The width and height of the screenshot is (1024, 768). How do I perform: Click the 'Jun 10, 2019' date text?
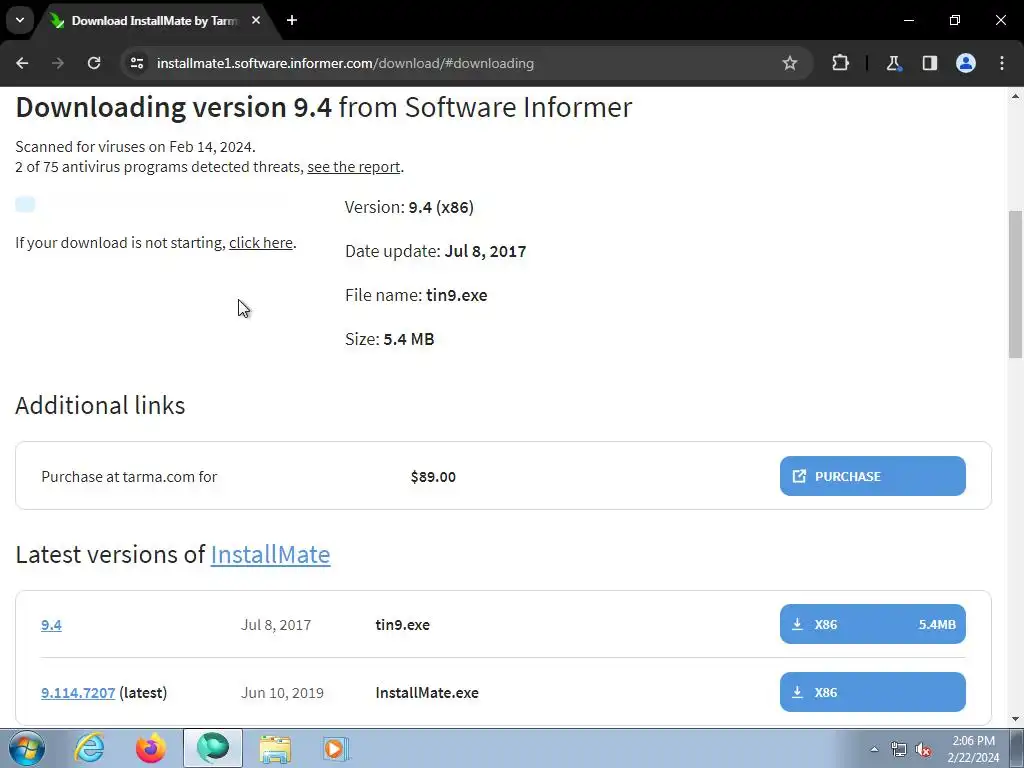pyautogui.click(x=282, y=693)
